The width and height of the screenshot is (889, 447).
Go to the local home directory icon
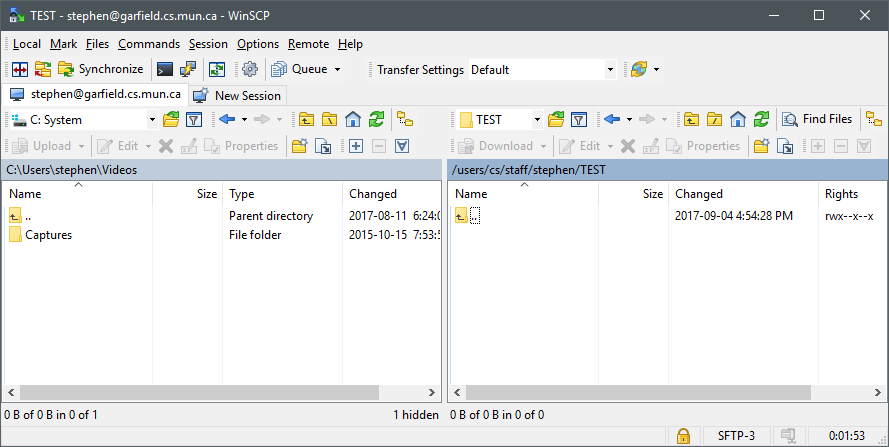(x=352, y=119)
